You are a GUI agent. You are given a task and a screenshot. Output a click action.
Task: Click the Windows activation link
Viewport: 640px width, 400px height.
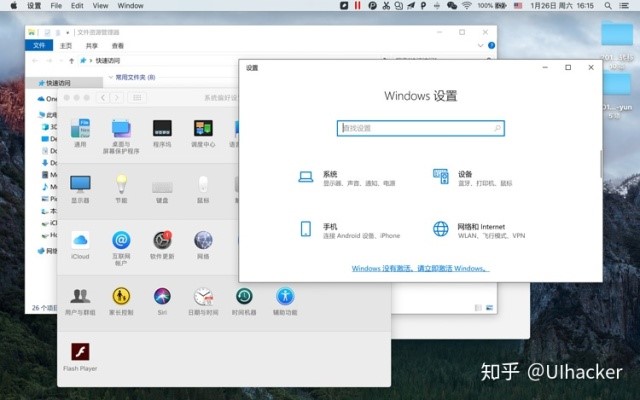tap(420, 269)
